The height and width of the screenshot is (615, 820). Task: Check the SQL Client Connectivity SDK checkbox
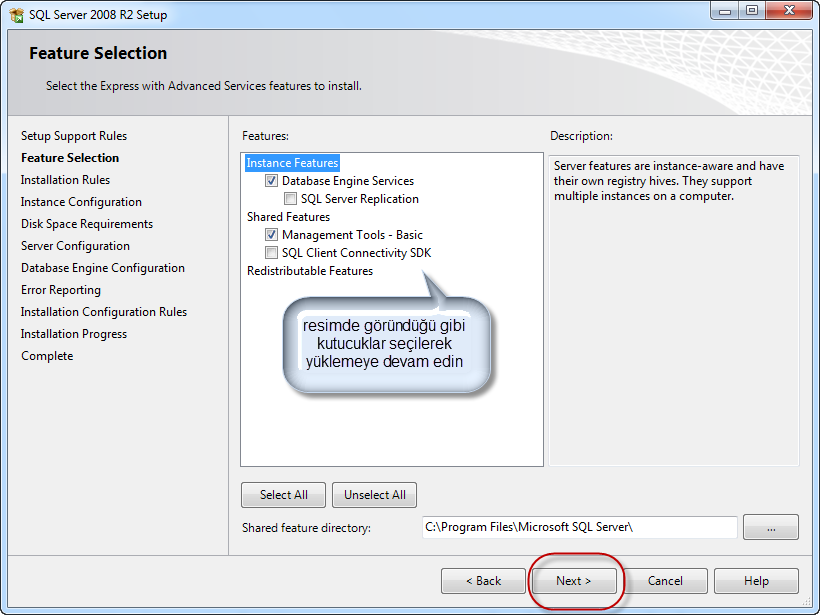coord(271,253)
